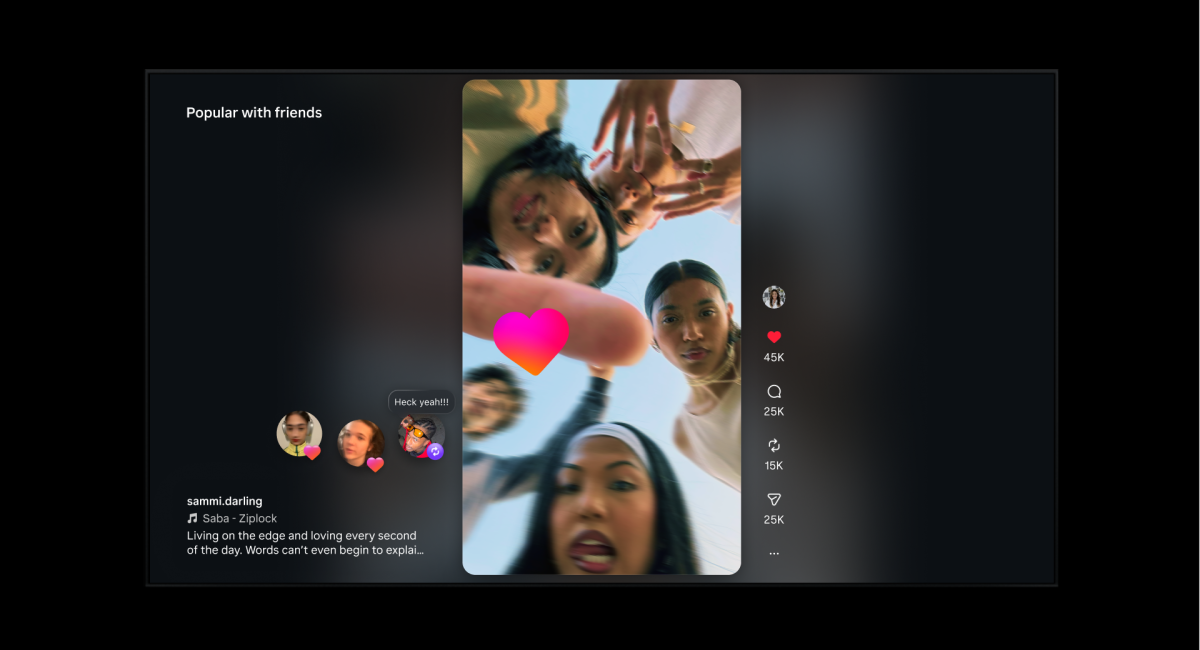Open the Saba - Ziplock audio link
Viewport: 1200px width, 650px height.
(240, 519)
